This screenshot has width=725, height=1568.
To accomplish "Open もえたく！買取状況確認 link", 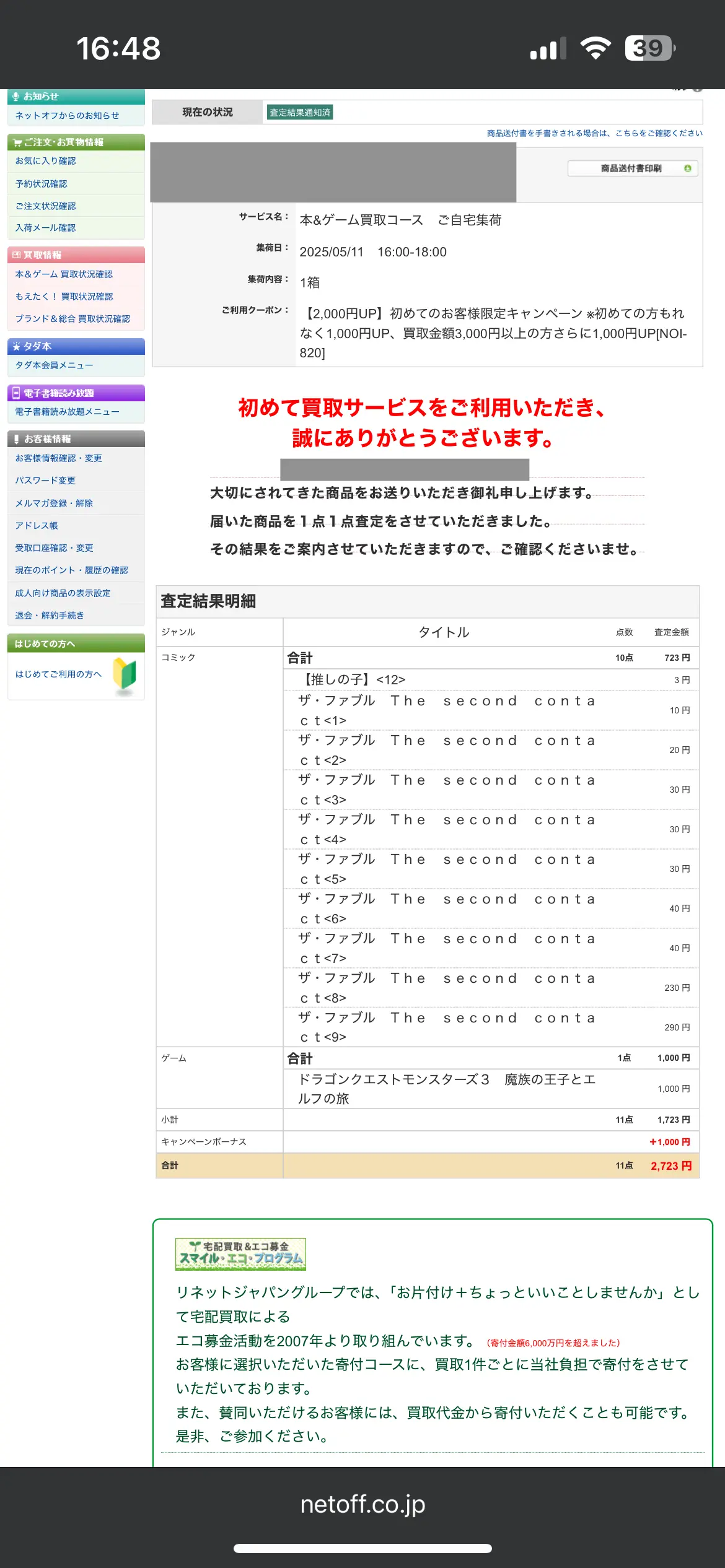I will (x=64, y=297).
